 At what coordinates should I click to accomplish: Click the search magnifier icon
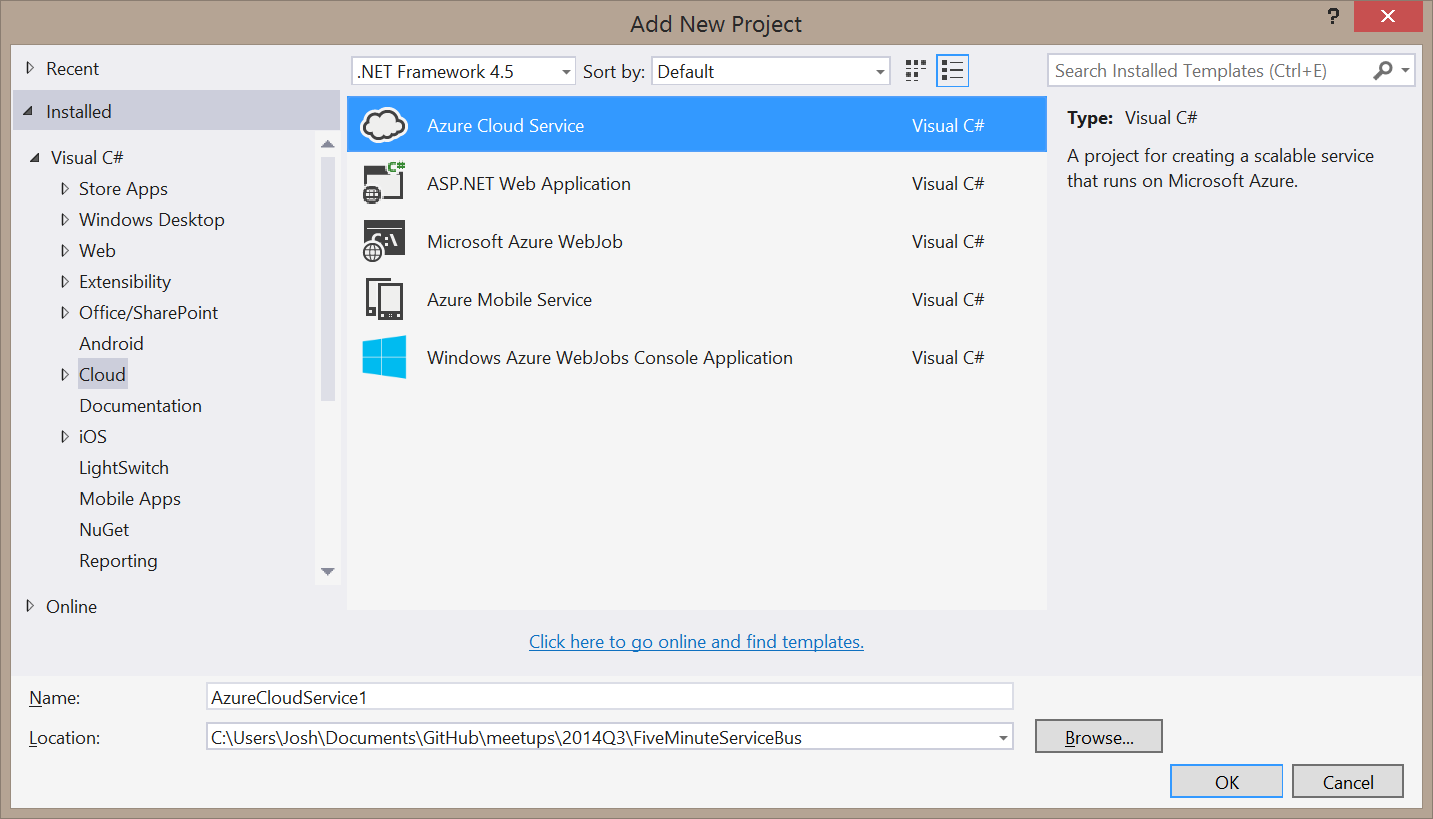pyautogui.click(x=1383, y=71)
